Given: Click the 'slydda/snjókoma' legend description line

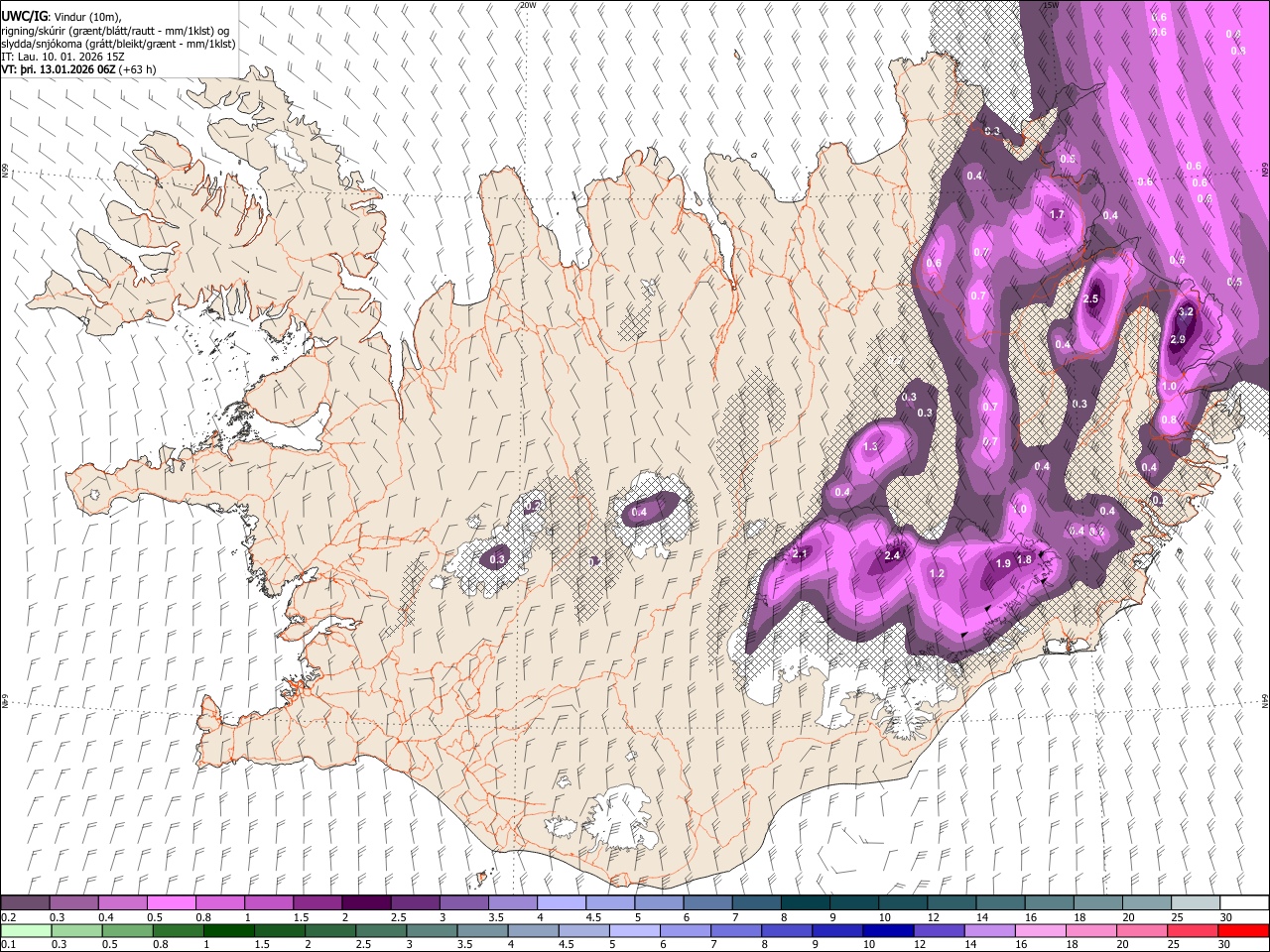Looking at the screenshot, I should 118,44.
